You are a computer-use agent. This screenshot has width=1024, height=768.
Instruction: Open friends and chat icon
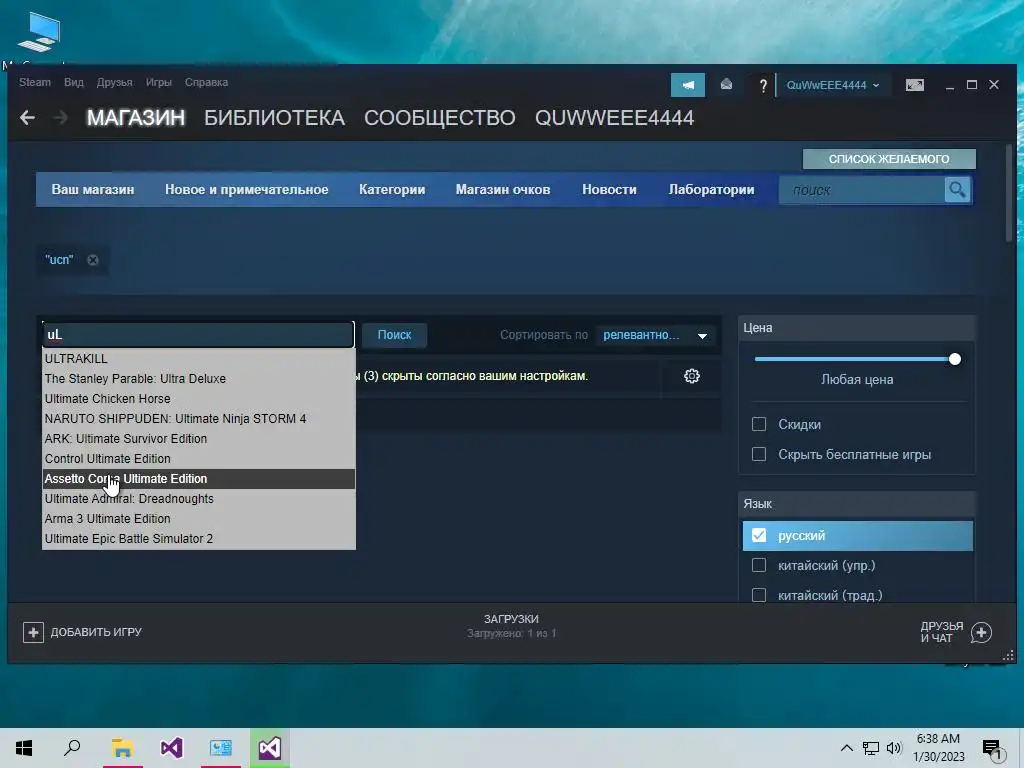(981, 632)
